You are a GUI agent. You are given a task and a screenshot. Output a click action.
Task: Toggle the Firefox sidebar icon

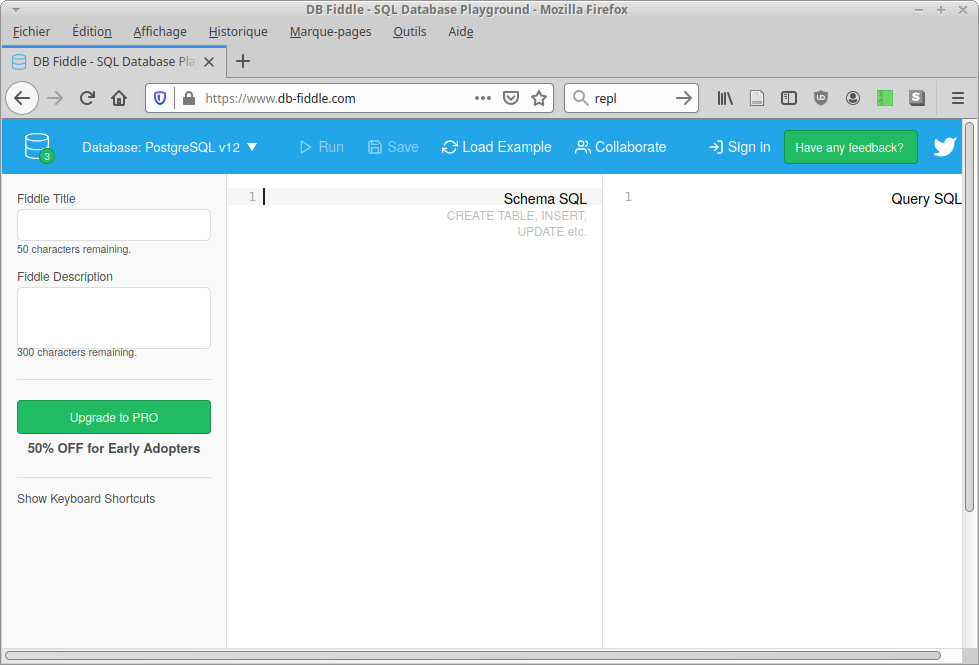coord(789,98)
